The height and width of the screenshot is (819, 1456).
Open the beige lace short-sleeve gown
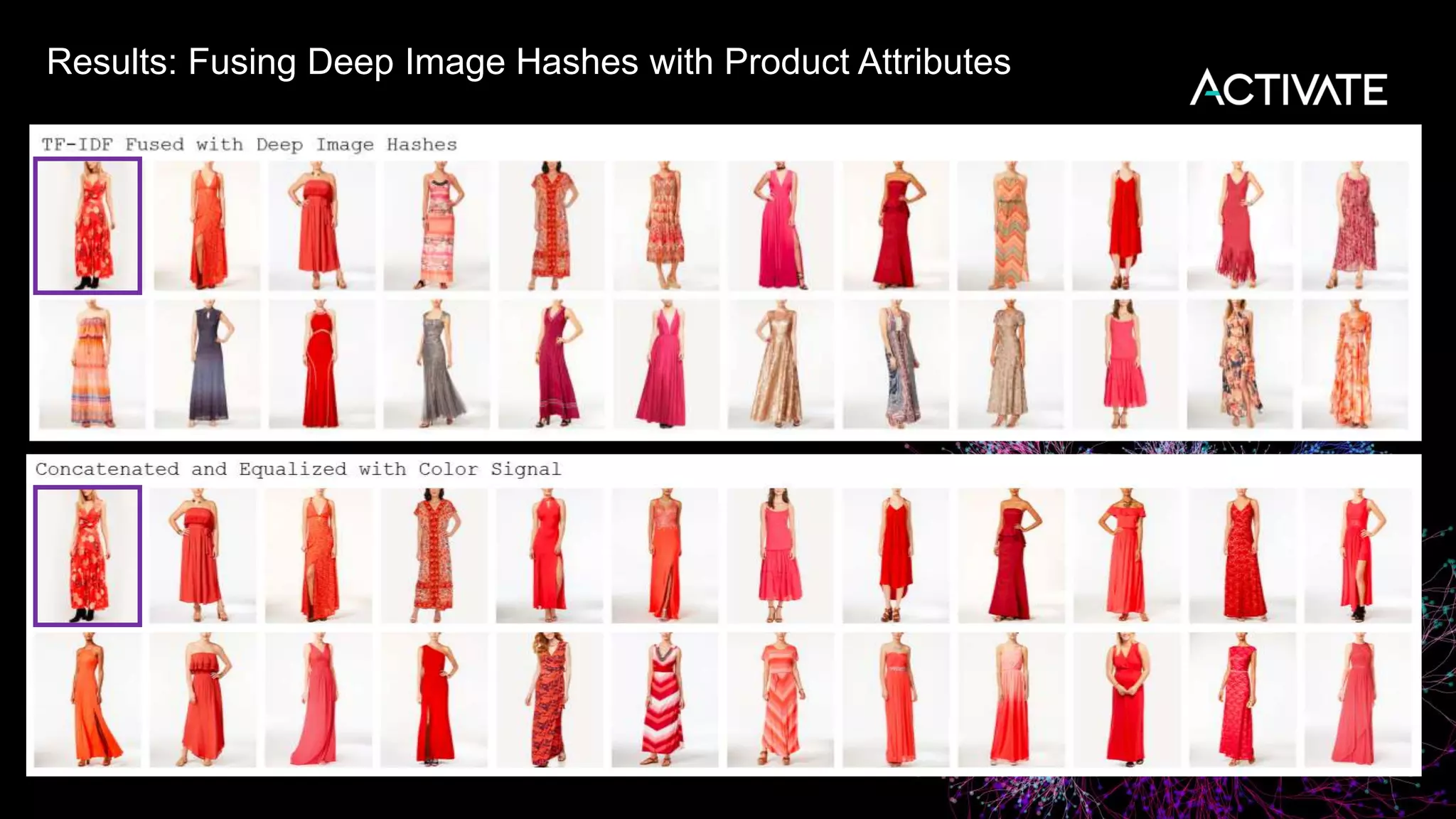click(x=1010, y=364)
